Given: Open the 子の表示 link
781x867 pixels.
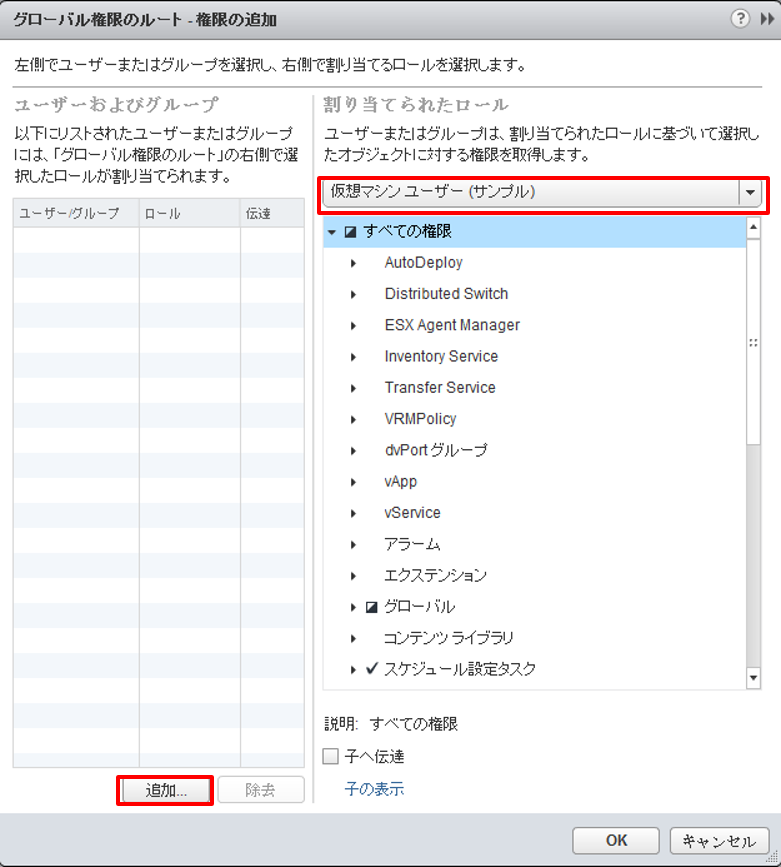Looking at the screenshot, I should 374,789.
